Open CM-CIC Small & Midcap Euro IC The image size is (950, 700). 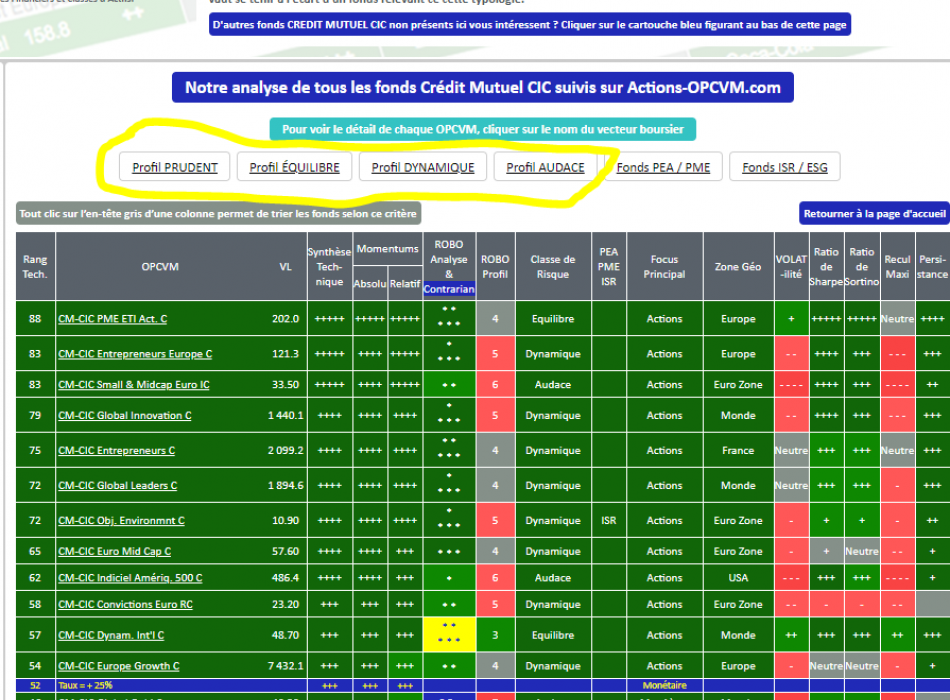(x=134, y=385)
